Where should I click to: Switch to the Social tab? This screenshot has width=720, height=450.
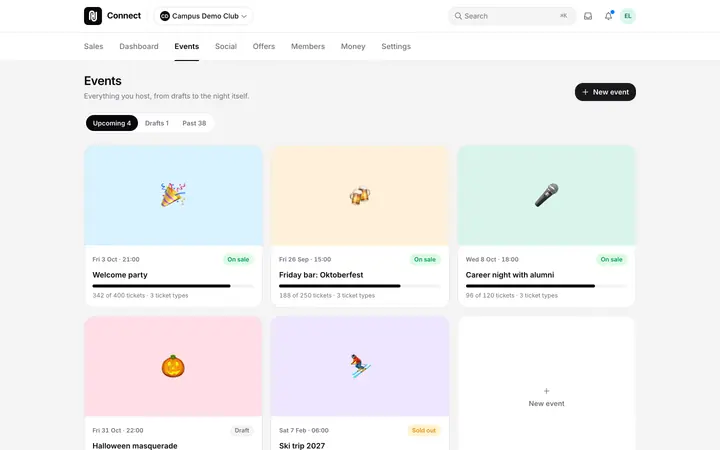226,46
